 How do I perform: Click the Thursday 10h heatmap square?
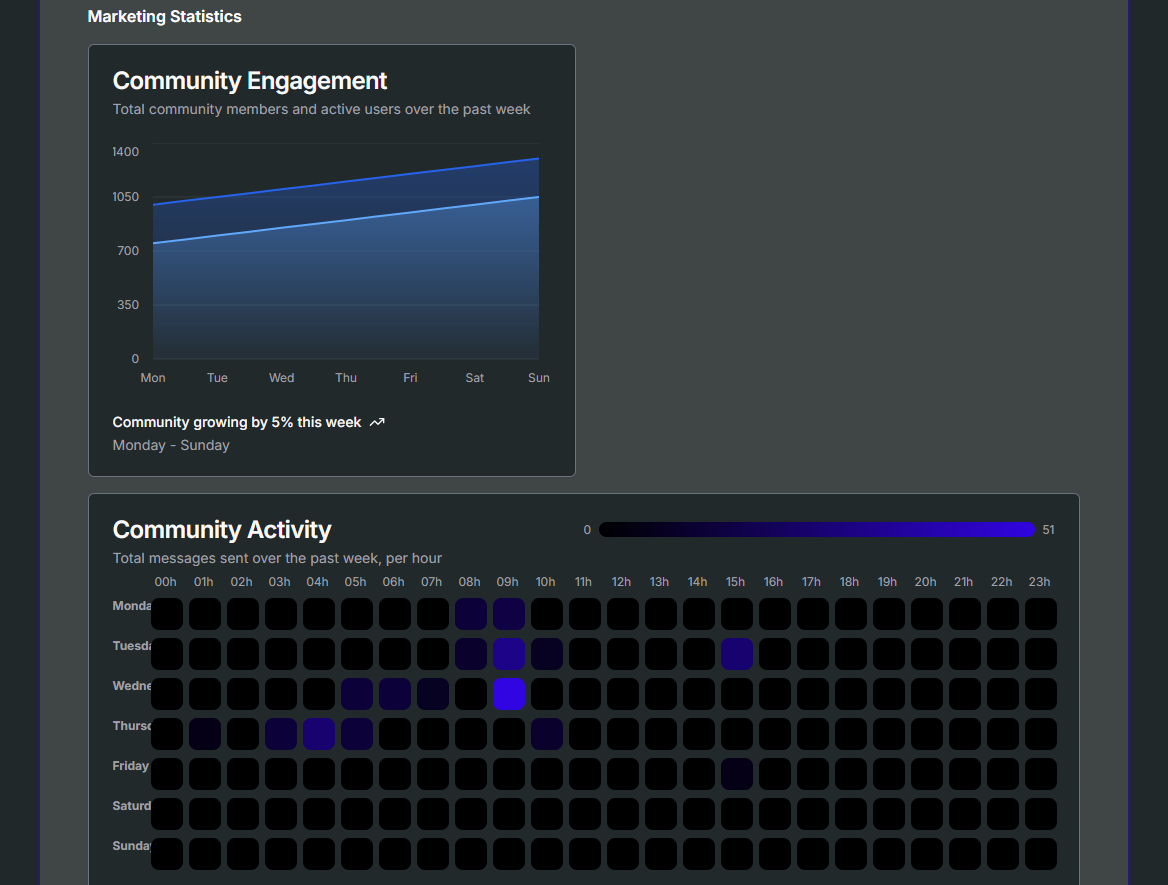(546, 734)
